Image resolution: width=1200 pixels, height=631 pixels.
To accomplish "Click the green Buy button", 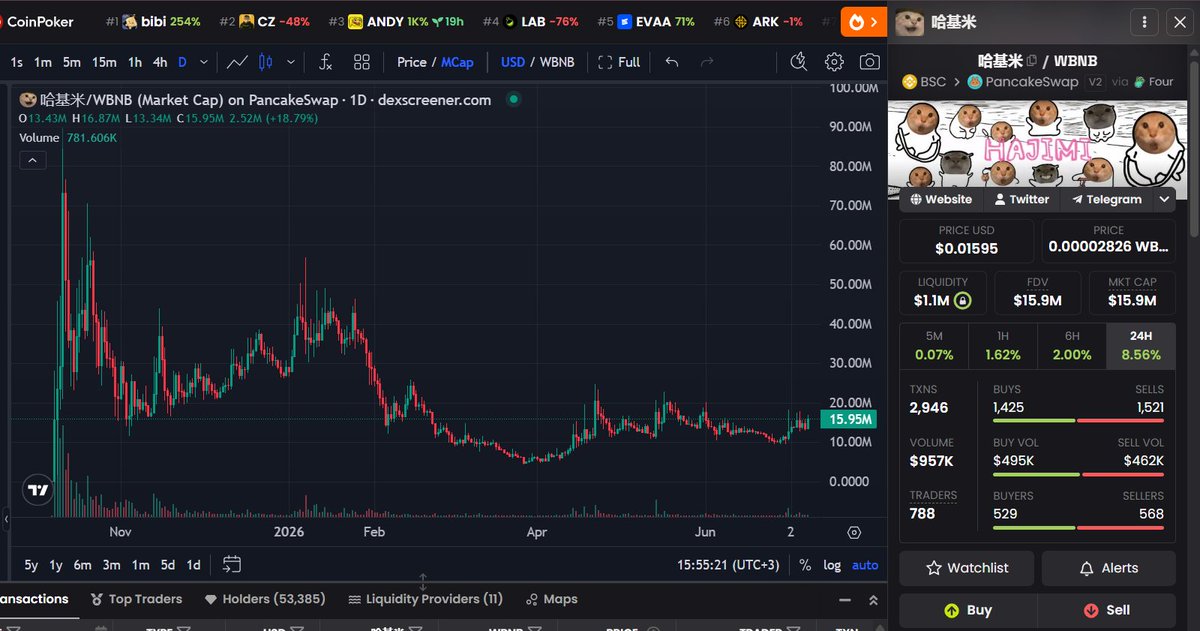I will click(x=967, y=610).
